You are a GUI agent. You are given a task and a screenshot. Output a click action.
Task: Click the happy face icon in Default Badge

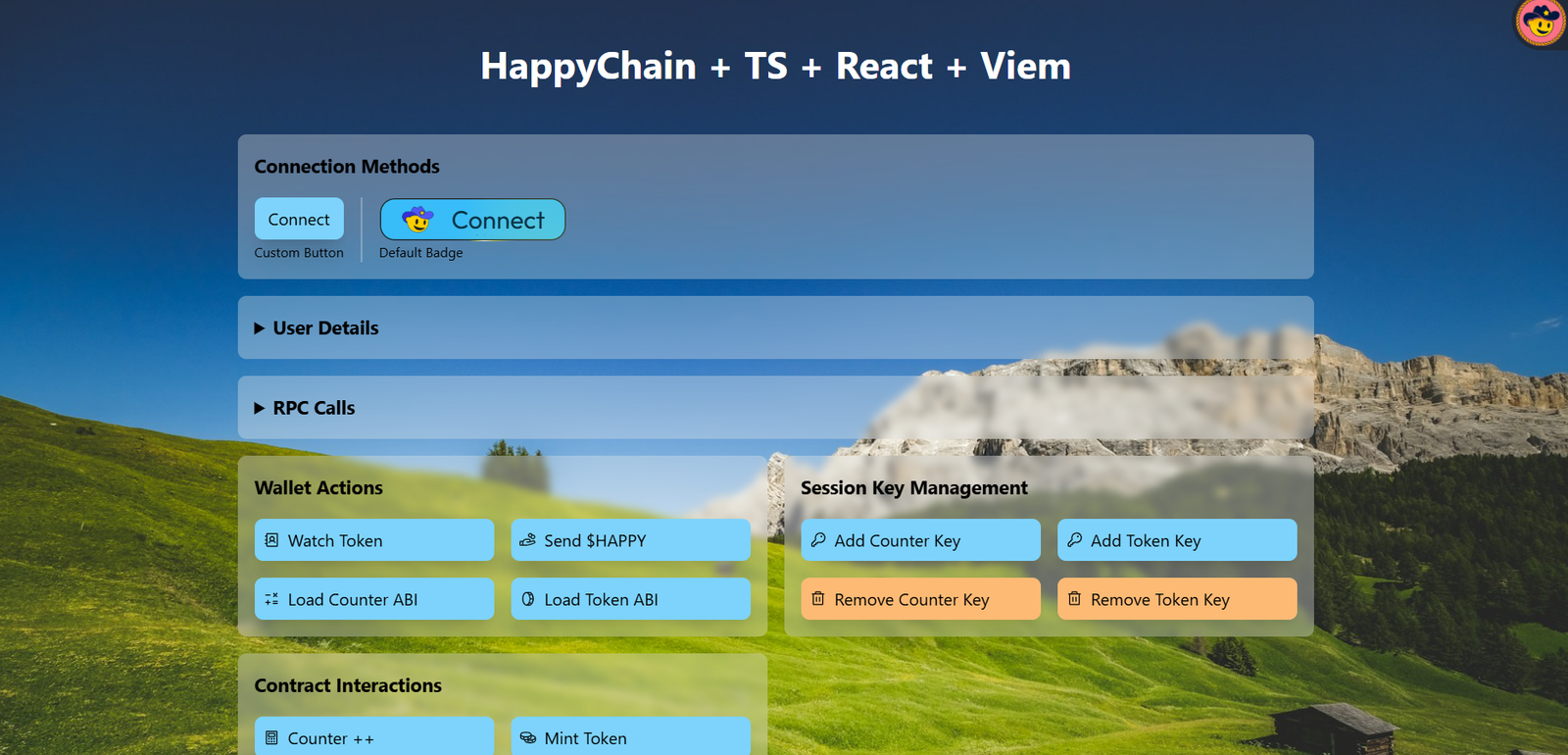(417, 220)
